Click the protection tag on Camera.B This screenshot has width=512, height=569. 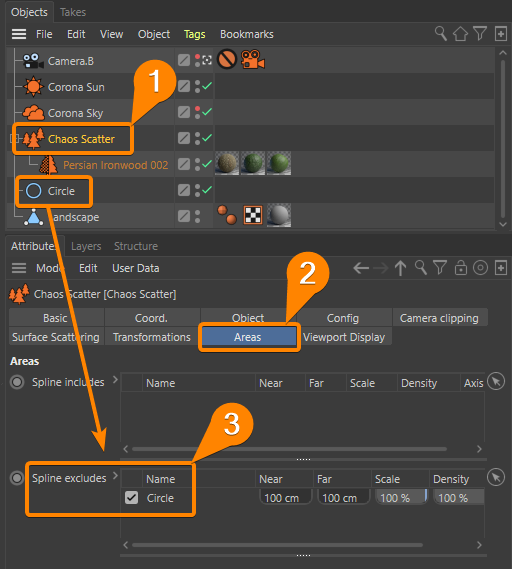tap(227, 59)
